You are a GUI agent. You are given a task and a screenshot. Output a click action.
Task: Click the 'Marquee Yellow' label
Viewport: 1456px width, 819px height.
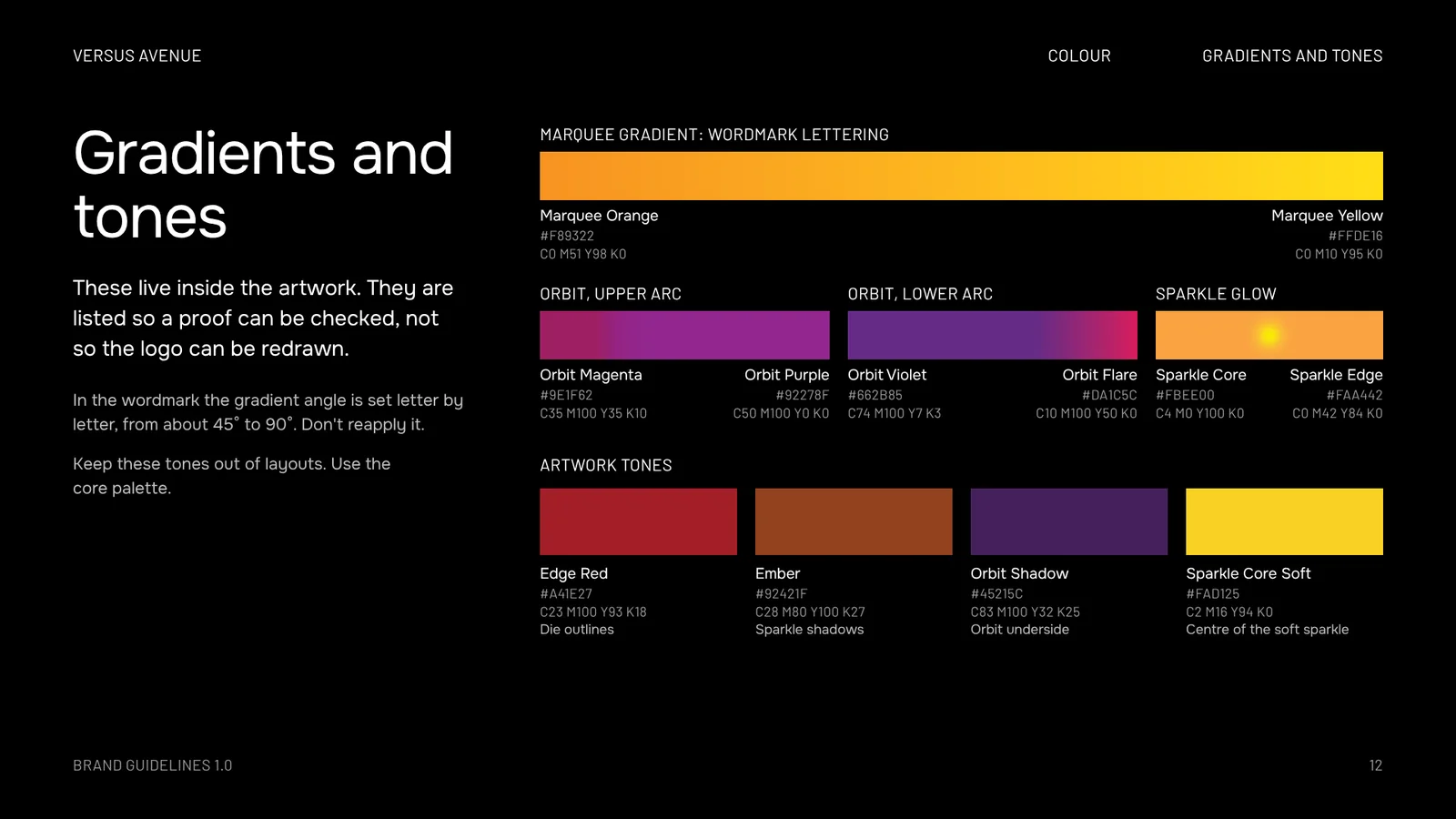pyautogui.click(x=1327, y=216)
